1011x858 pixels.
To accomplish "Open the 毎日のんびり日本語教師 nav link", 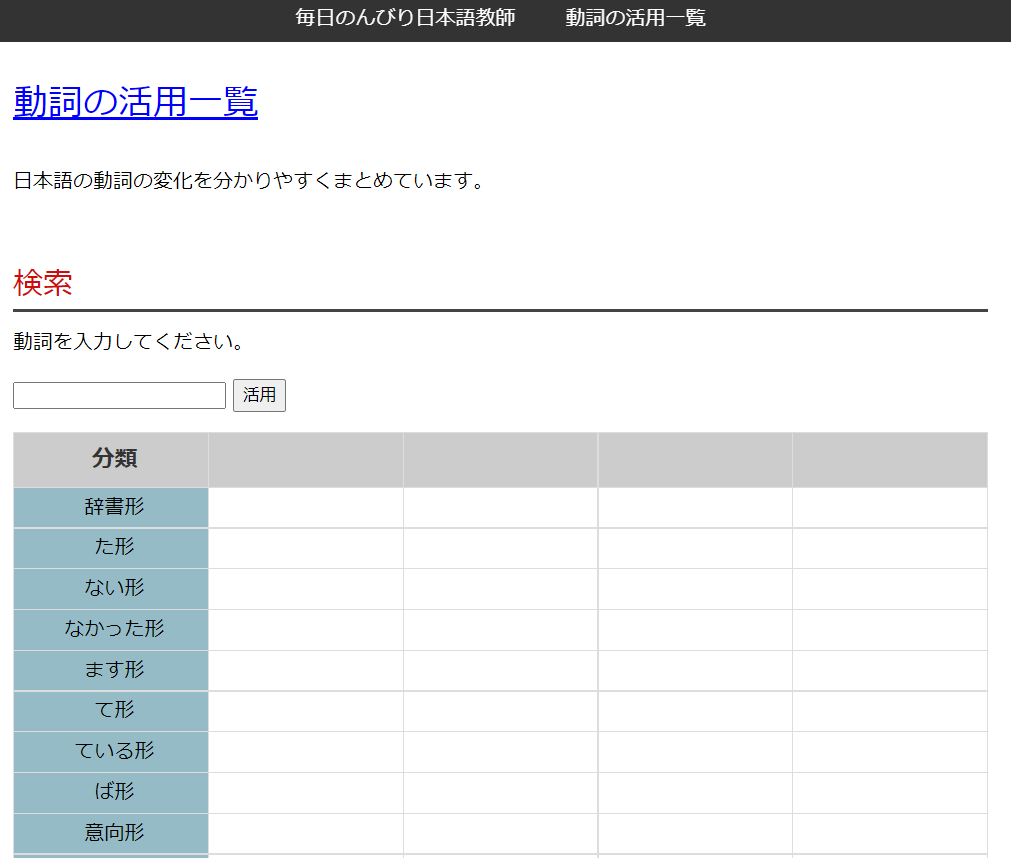I will click(x=405, y=18).
